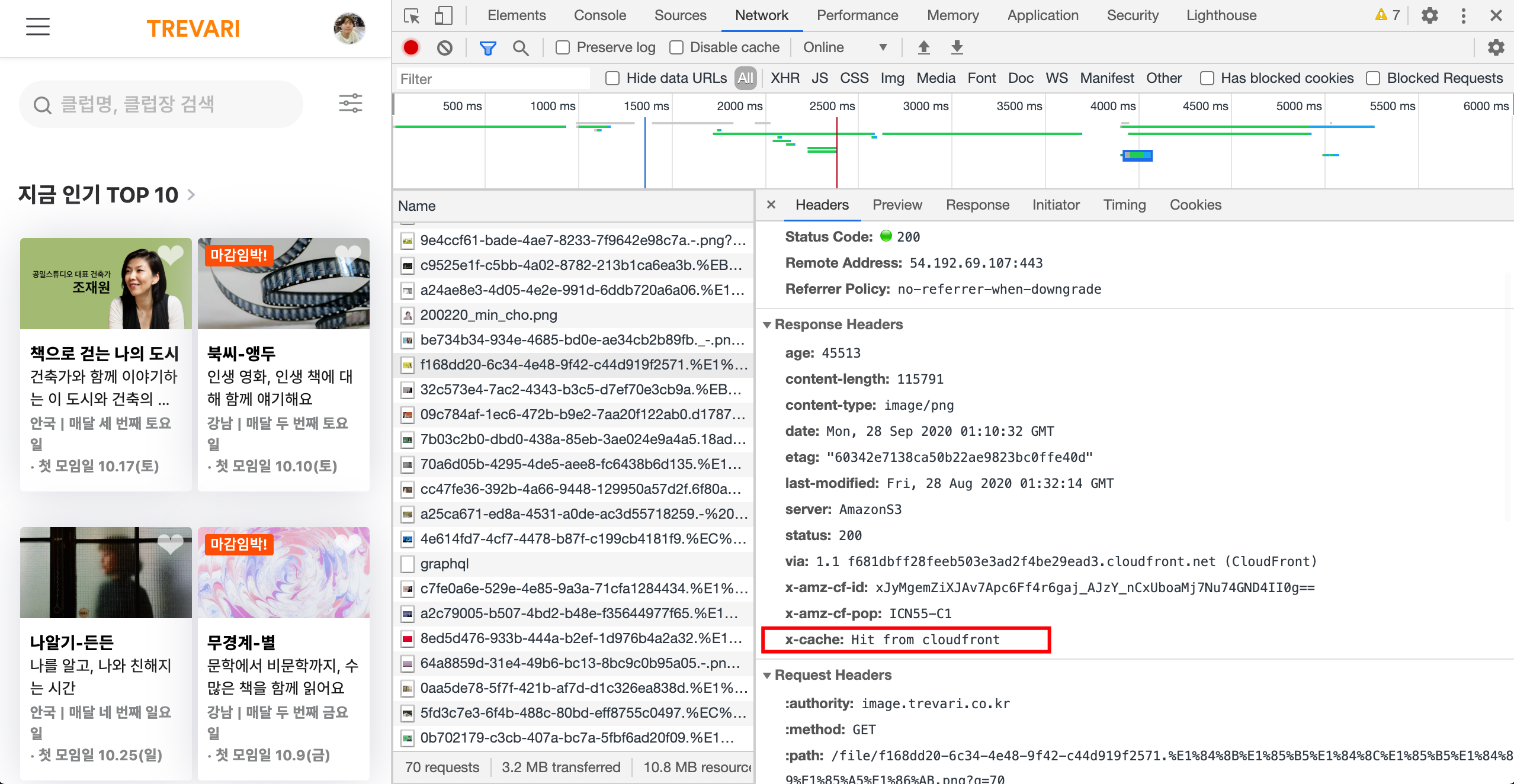Open network search with magnifier icon
1514x784 pixels.
pyautogui.click(x=521, y=47)
